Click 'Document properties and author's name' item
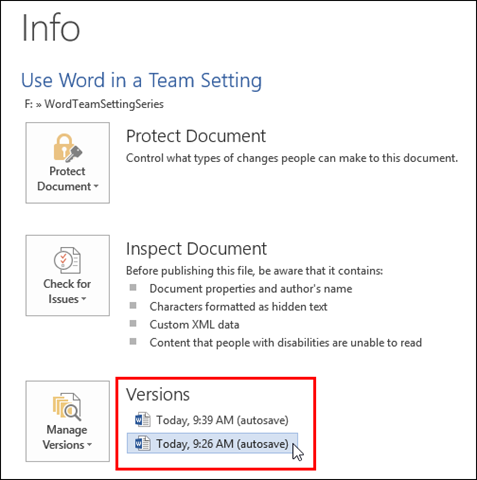477x480 pixels. [251, 289]
